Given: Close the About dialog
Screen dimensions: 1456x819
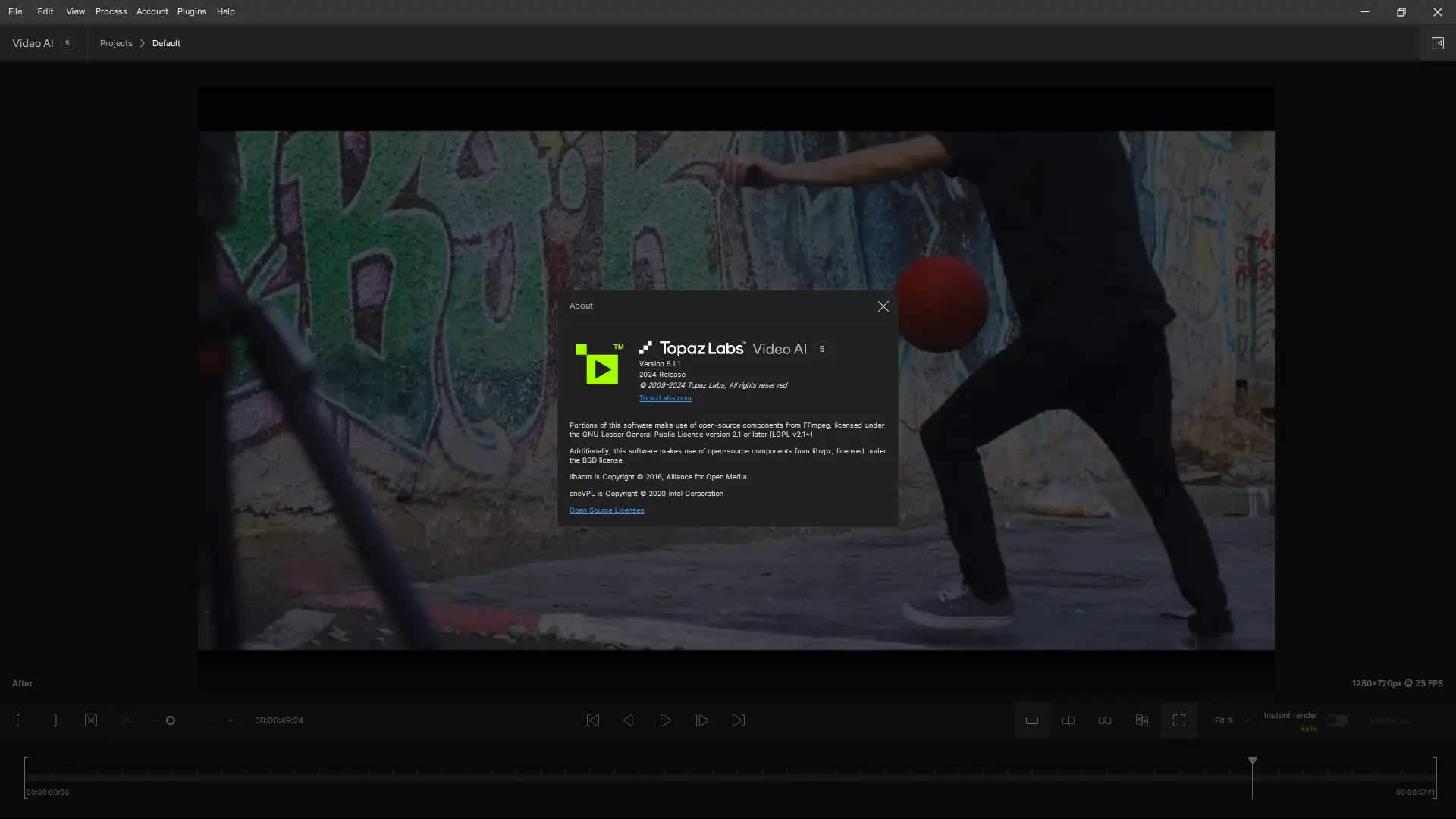Looking at the screenshot, I should (883, 306).
